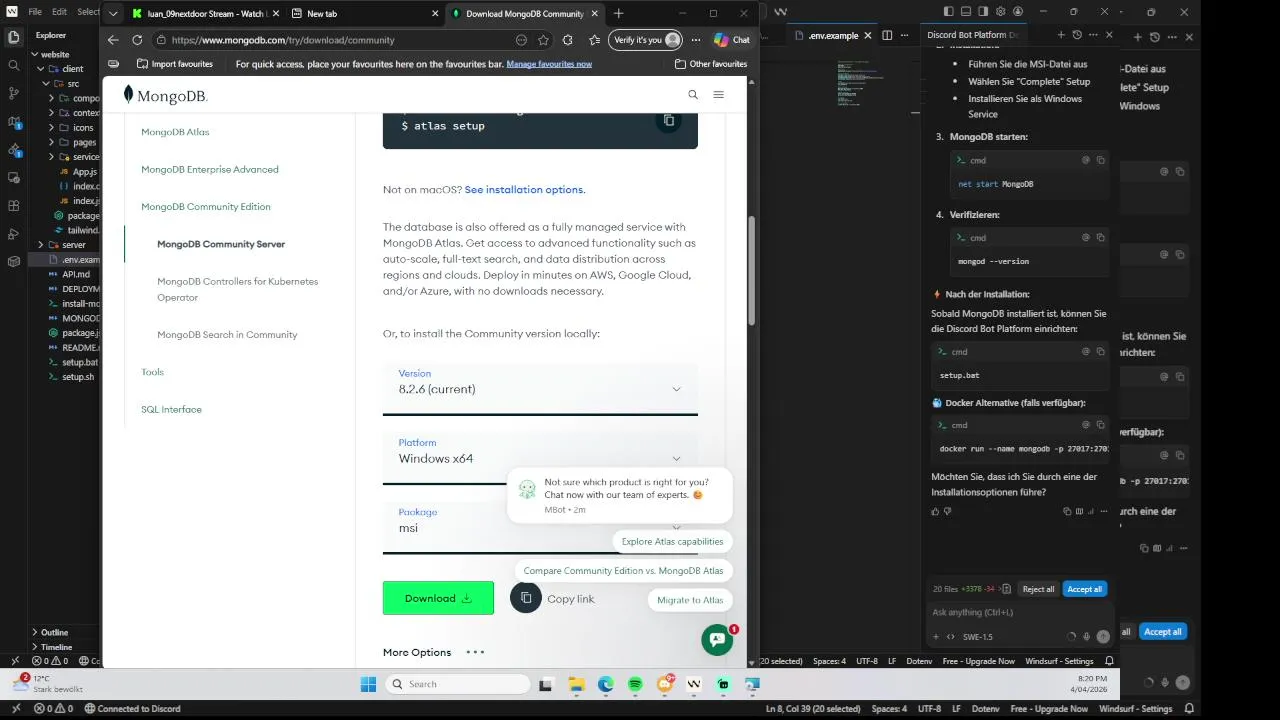Add this page to favourites with the star icon

click(x=543, y=40)
